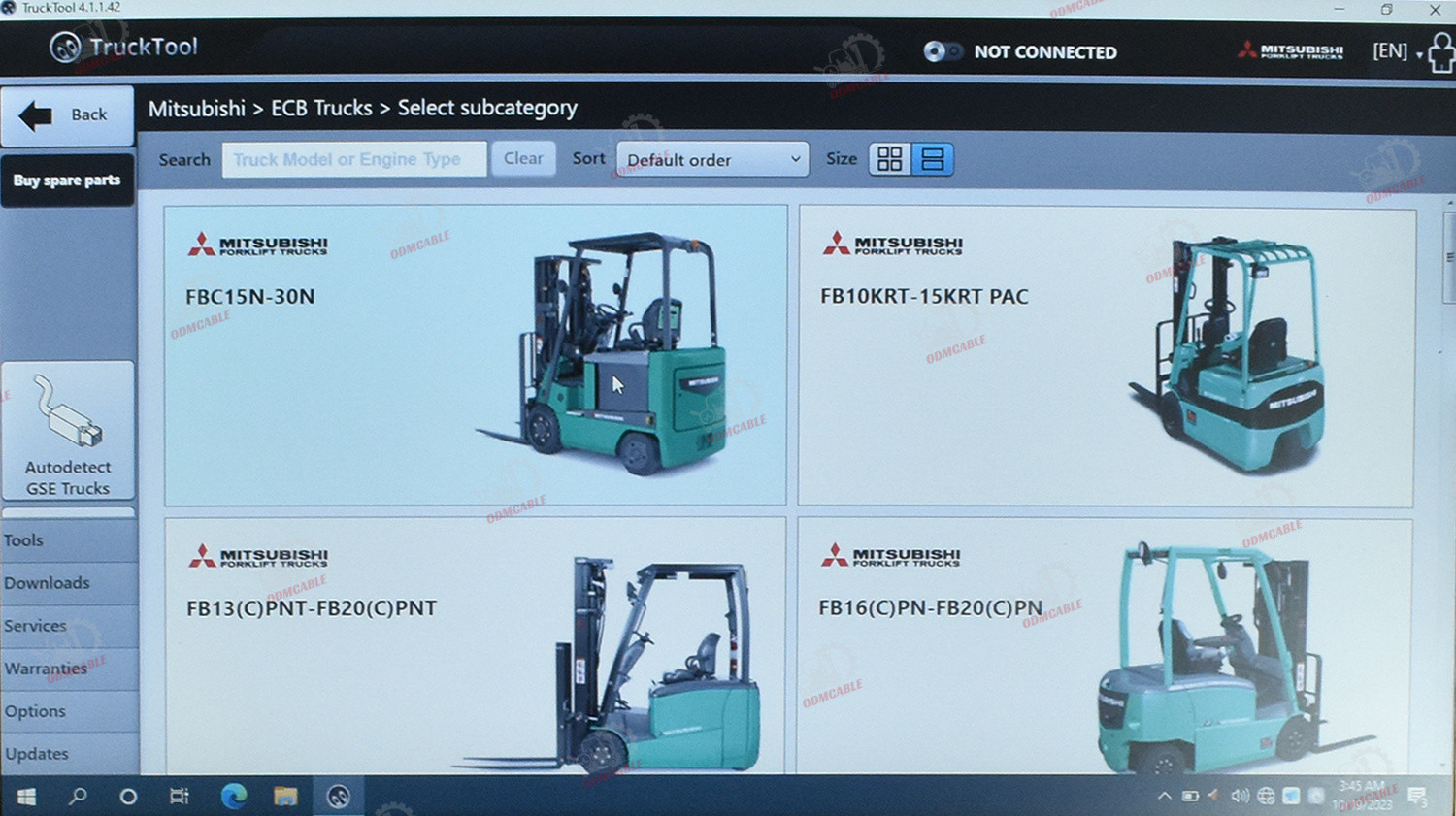Click the network globe tray icon

click(1266, 797)
